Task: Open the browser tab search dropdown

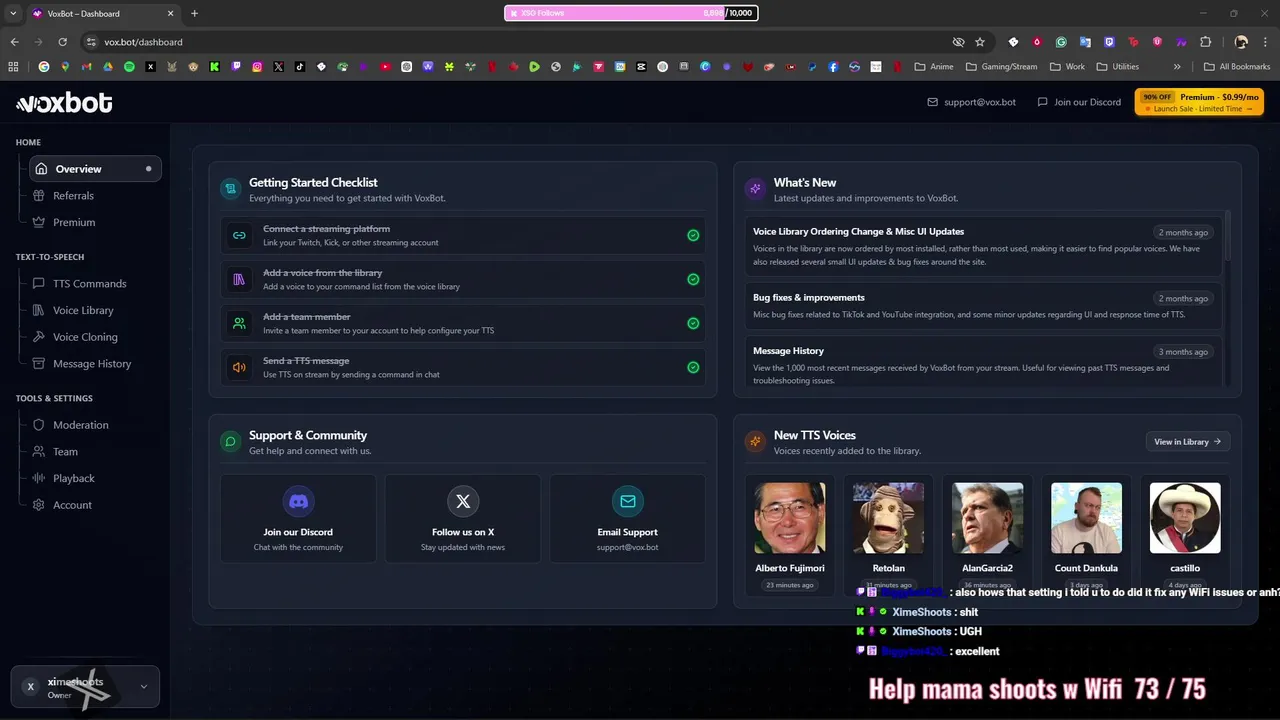Action: click(12, 13)
